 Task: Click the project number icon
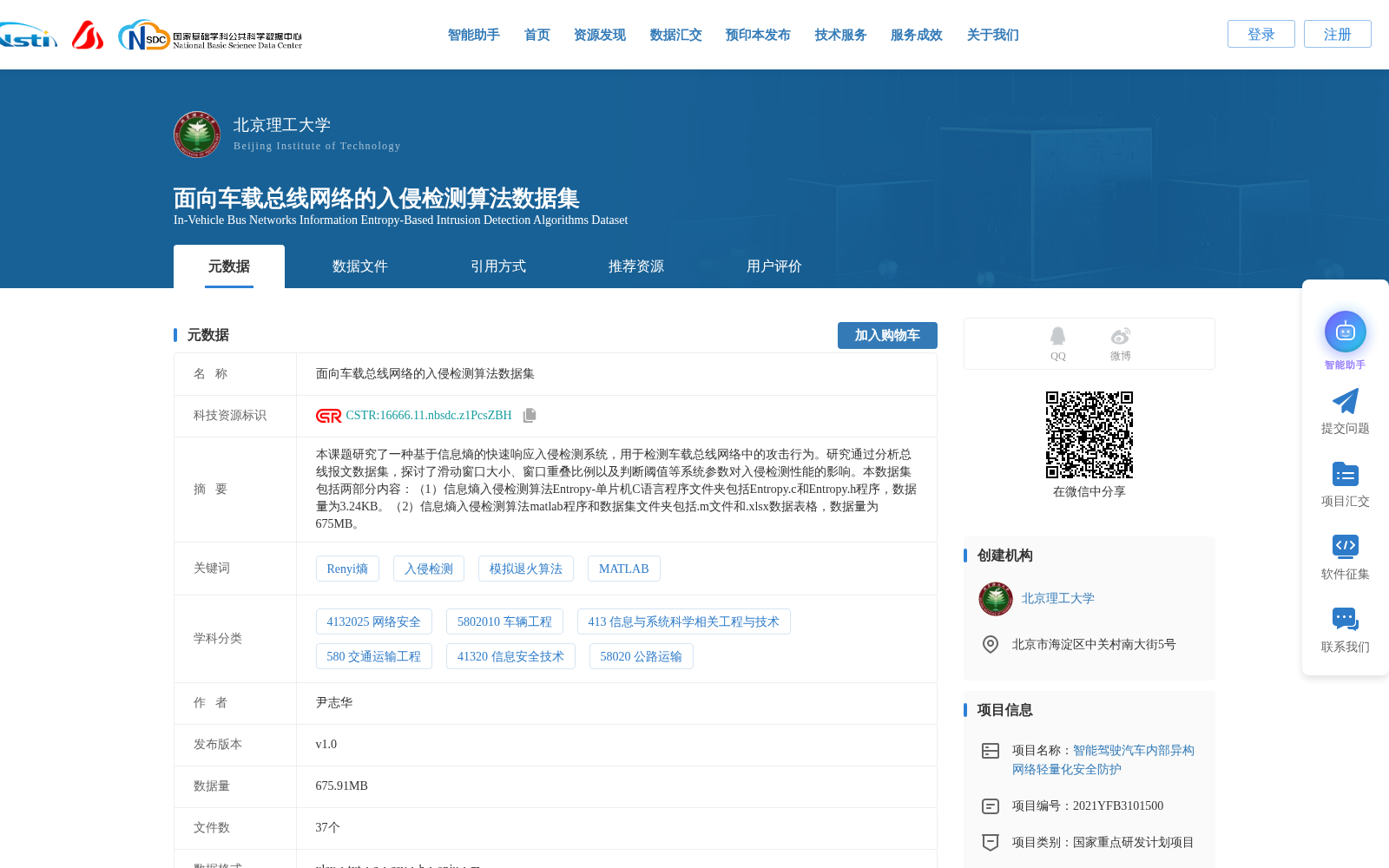point(990,806)
